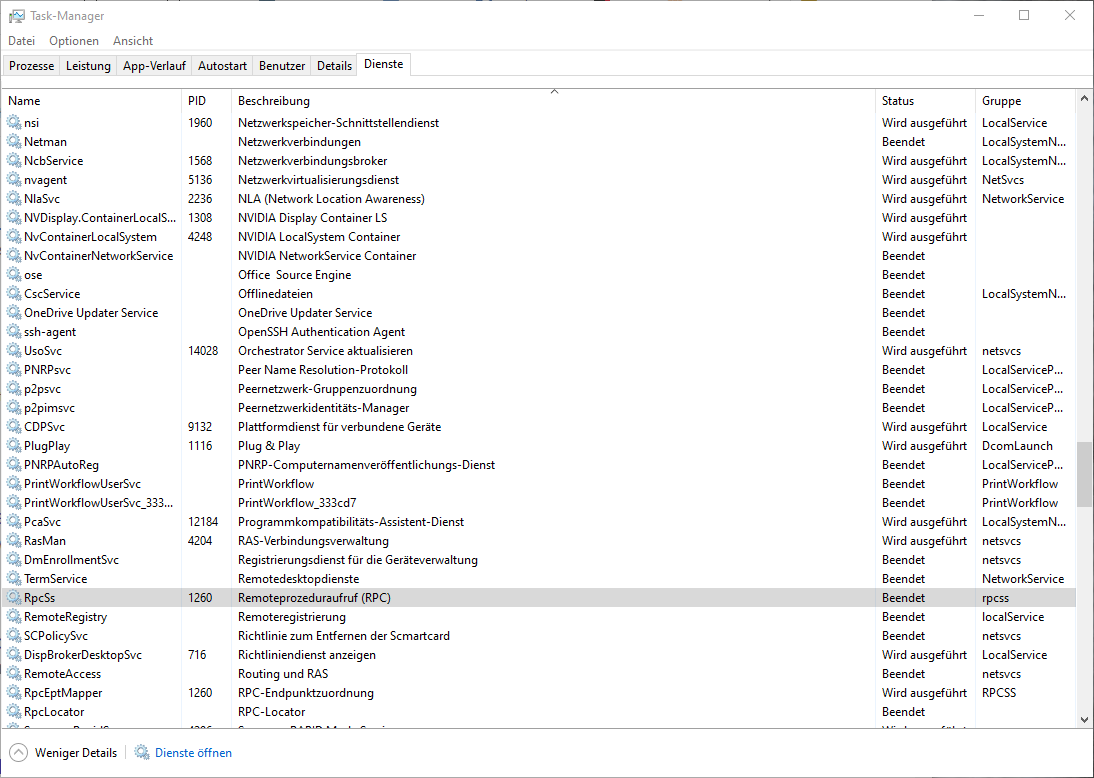The width and height of the screenshot is (1094, 778).
Task: Click the group value DcomLaunch
Action: 1017,445
